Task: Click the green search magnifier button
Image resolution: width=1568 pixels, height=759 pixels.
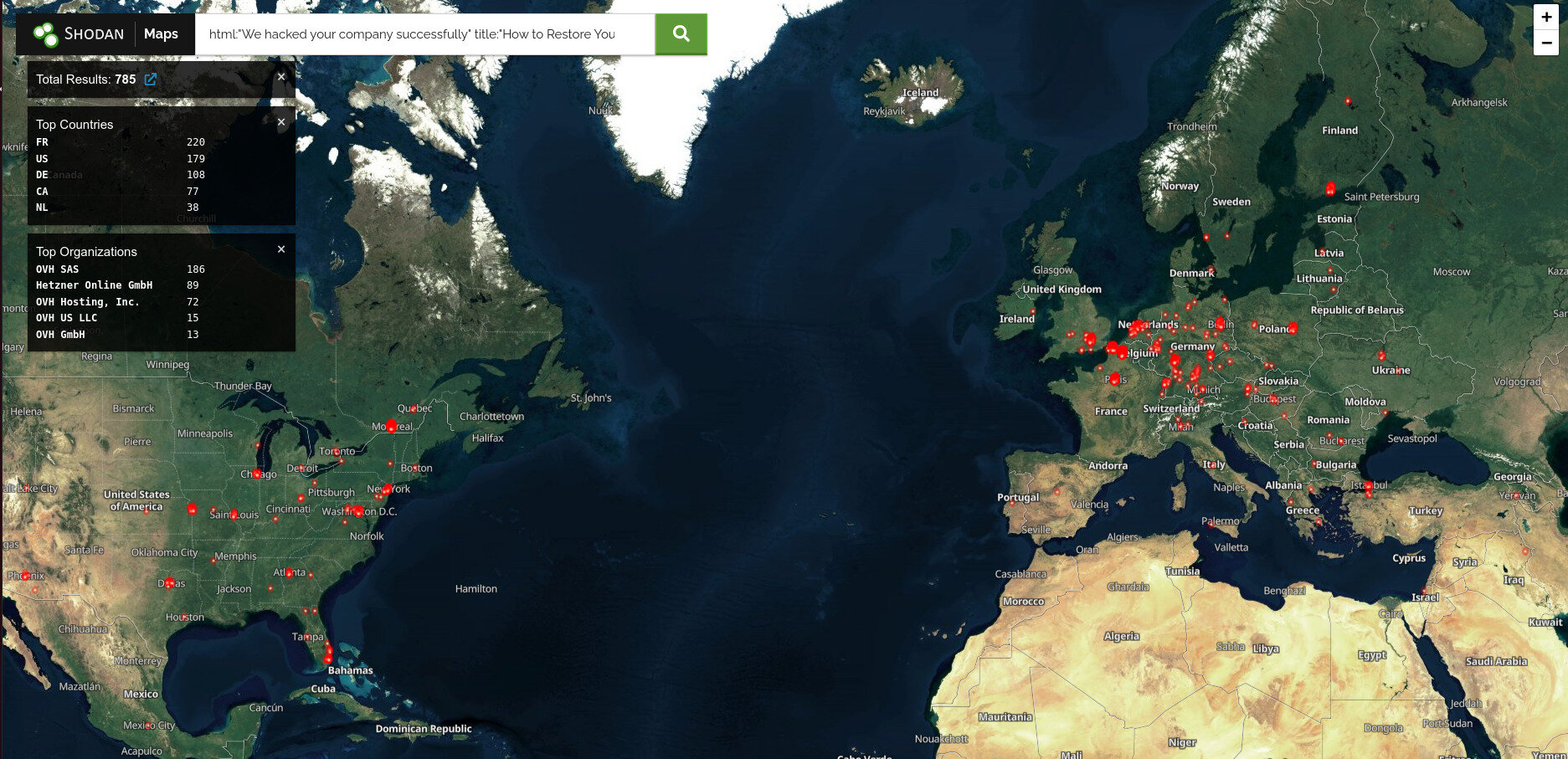Action: pos(681,34)
